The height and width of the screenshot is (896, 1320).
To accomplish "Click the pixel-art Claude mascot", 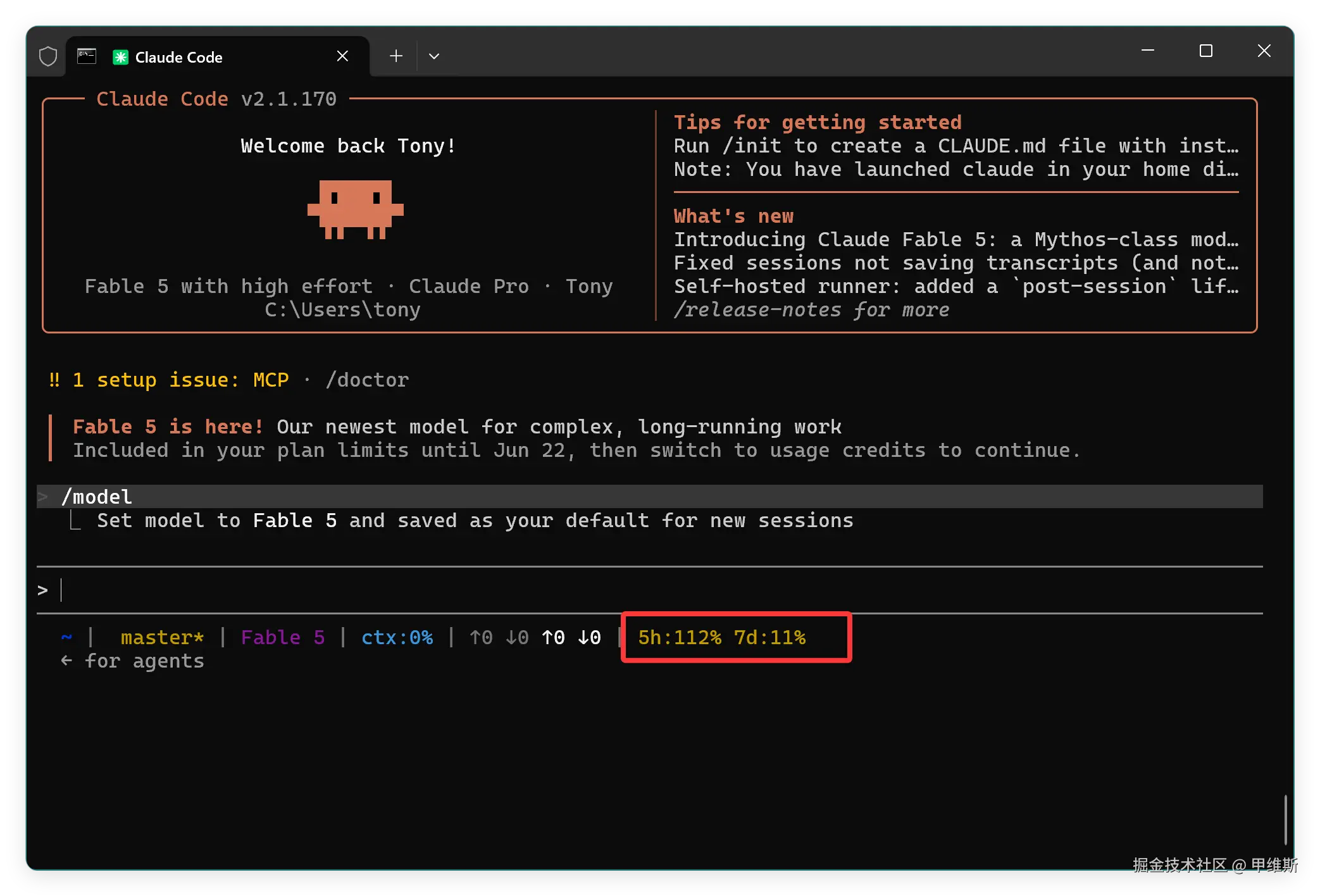I will point(356,209).
